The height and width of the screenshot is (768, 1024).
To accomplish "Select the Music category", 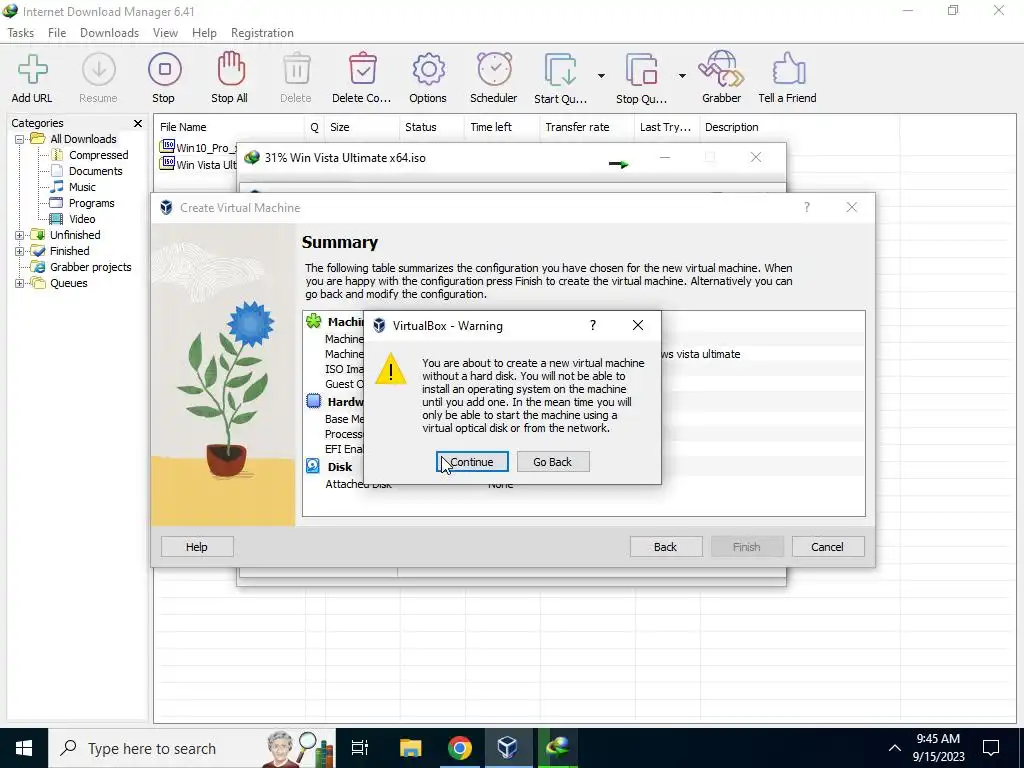I will [82, 187].
